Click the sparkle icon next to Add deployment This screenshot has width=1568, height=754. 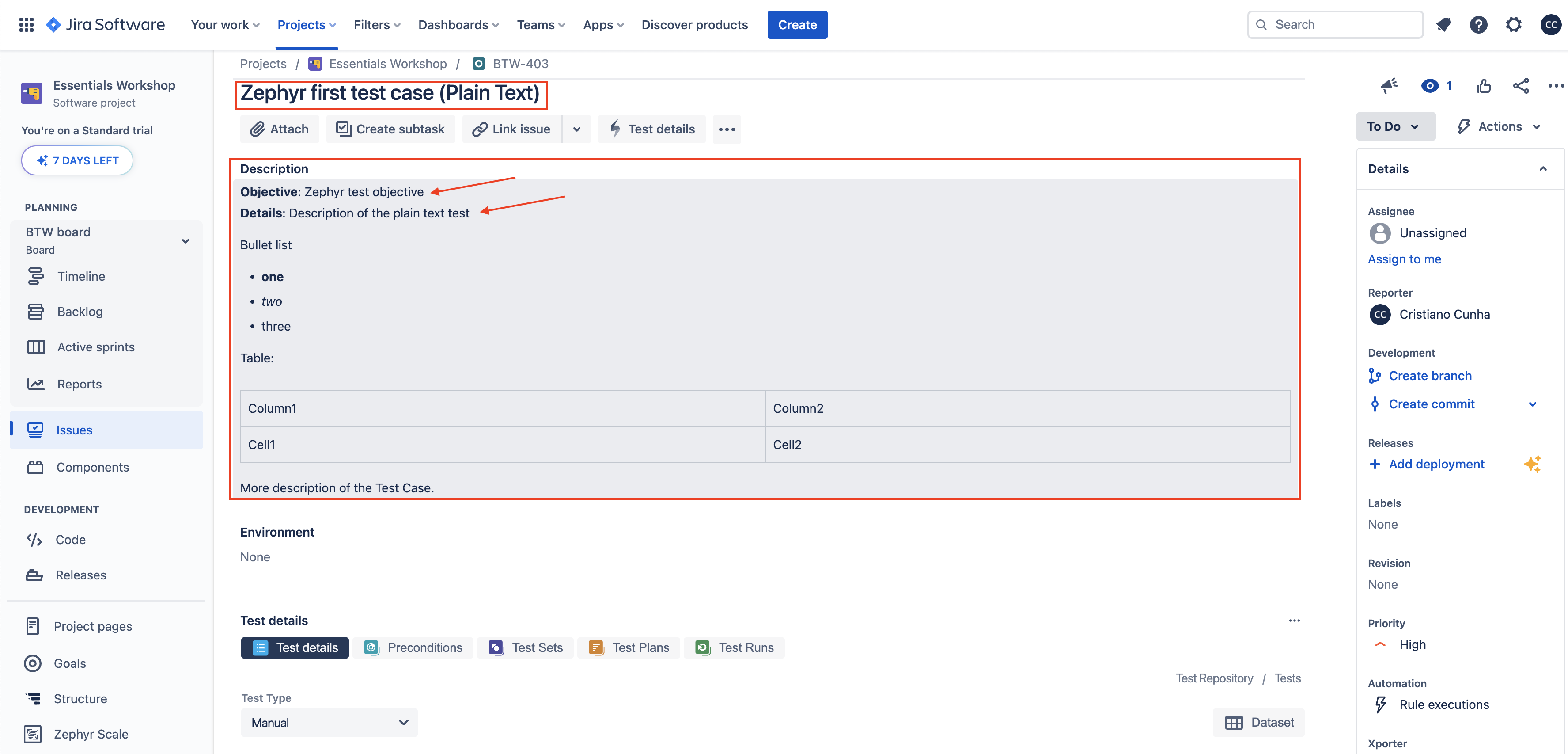(x=1532, y=464)
